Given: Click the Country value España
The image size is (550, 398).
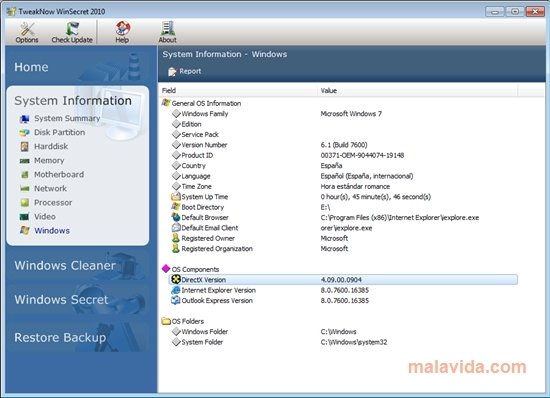Looking at the screenshot, I should pyautogui.click(x=331, y=166).
